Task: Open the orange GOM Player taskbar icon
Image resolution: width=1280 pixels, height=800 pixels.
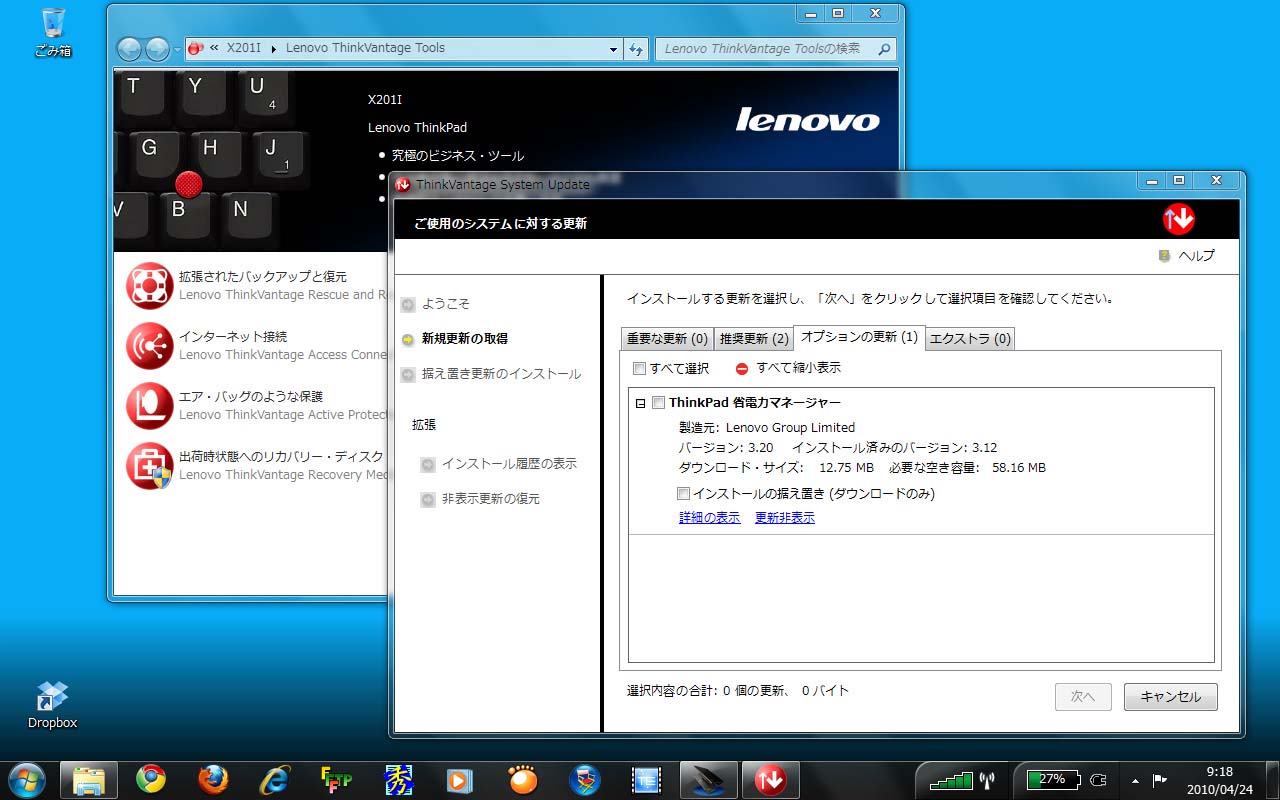Action: pyautogui.click(x=523, y=779)
